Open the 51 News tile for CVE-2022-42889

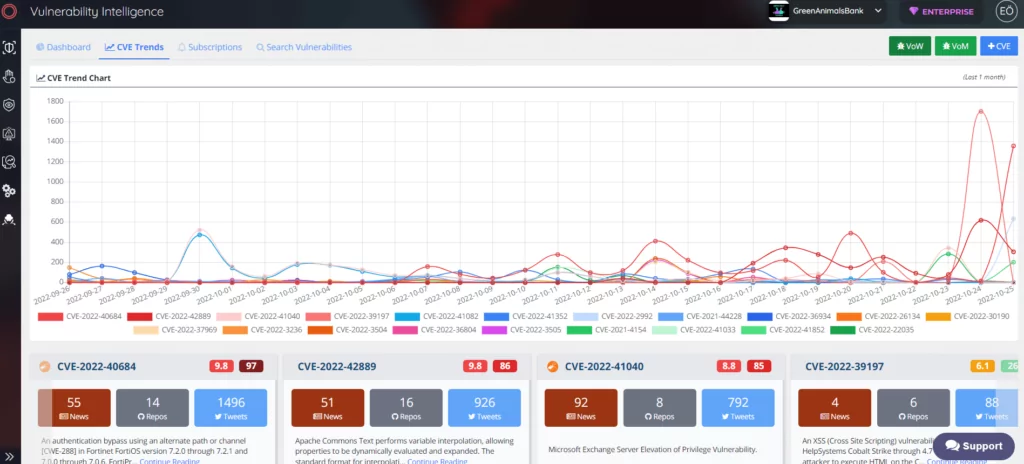pyautogui.click(x=327, y=408)
